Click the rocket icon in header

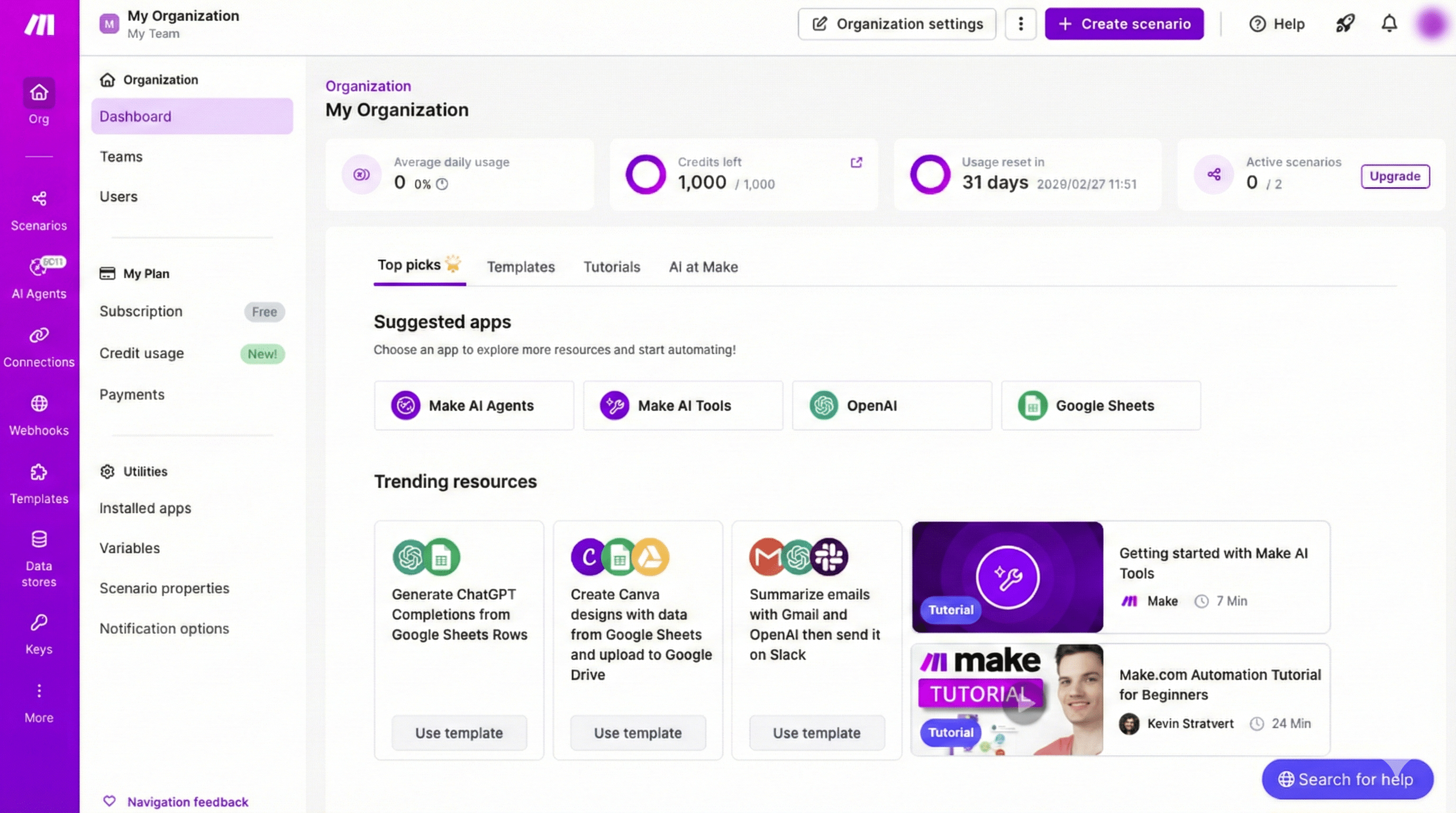[x=1345, y=24]
